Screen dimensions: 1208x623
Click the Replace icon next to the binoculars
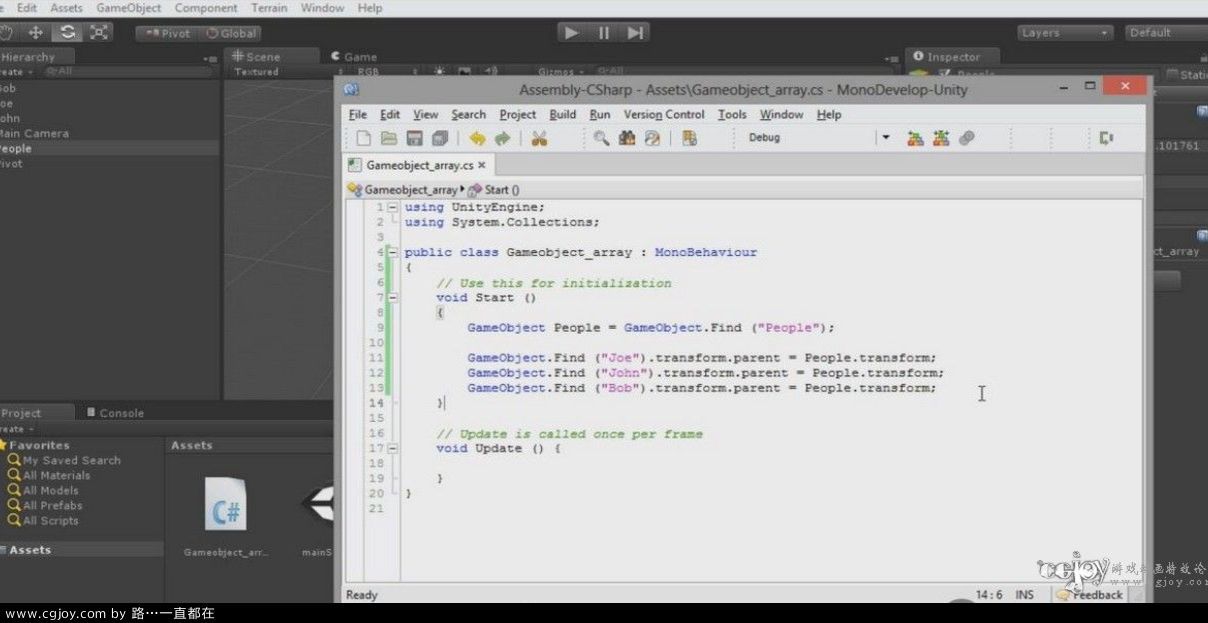[652, 138]
